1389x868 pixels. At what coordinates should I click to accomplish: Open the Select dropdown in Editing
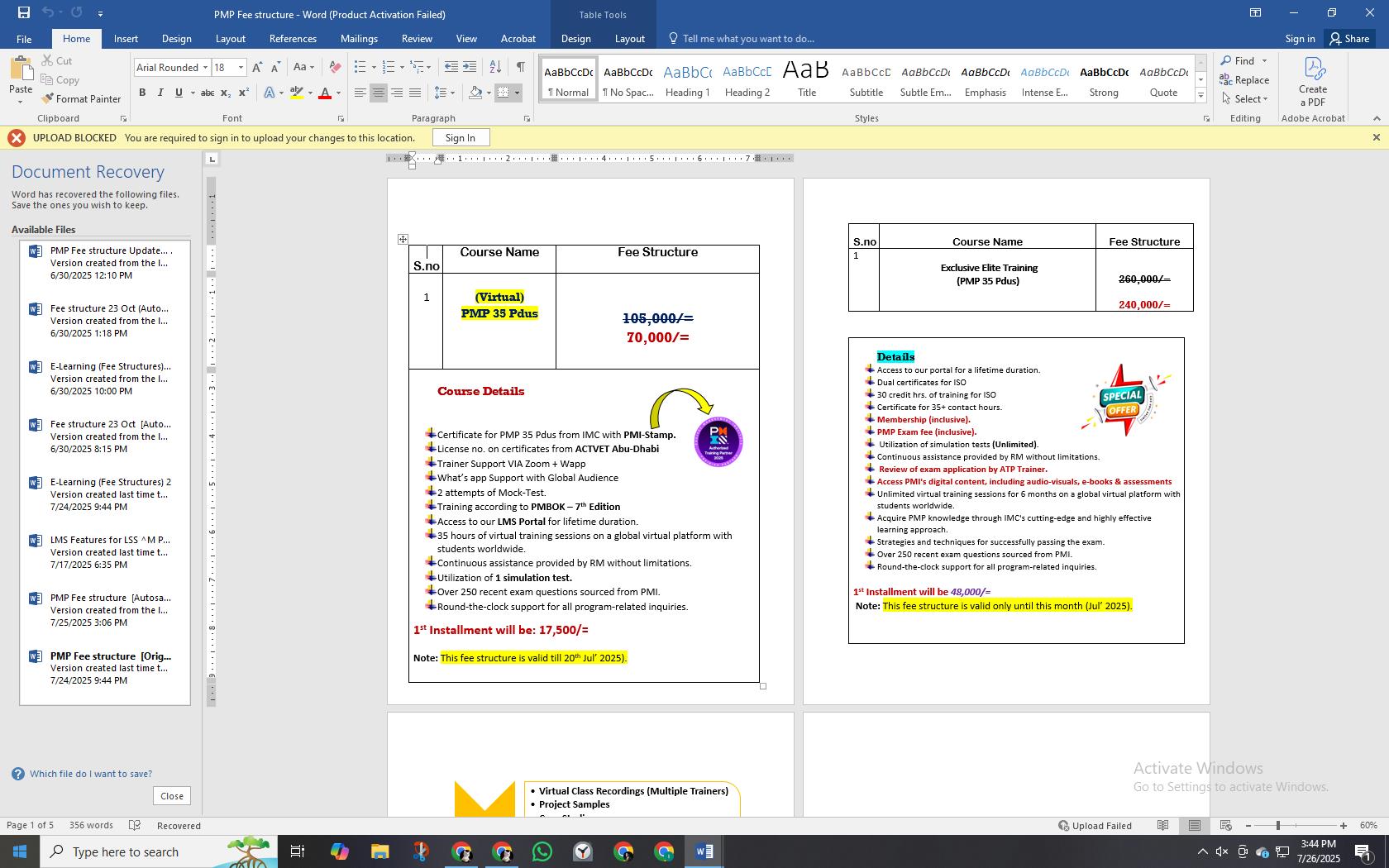pos(1244,98)
